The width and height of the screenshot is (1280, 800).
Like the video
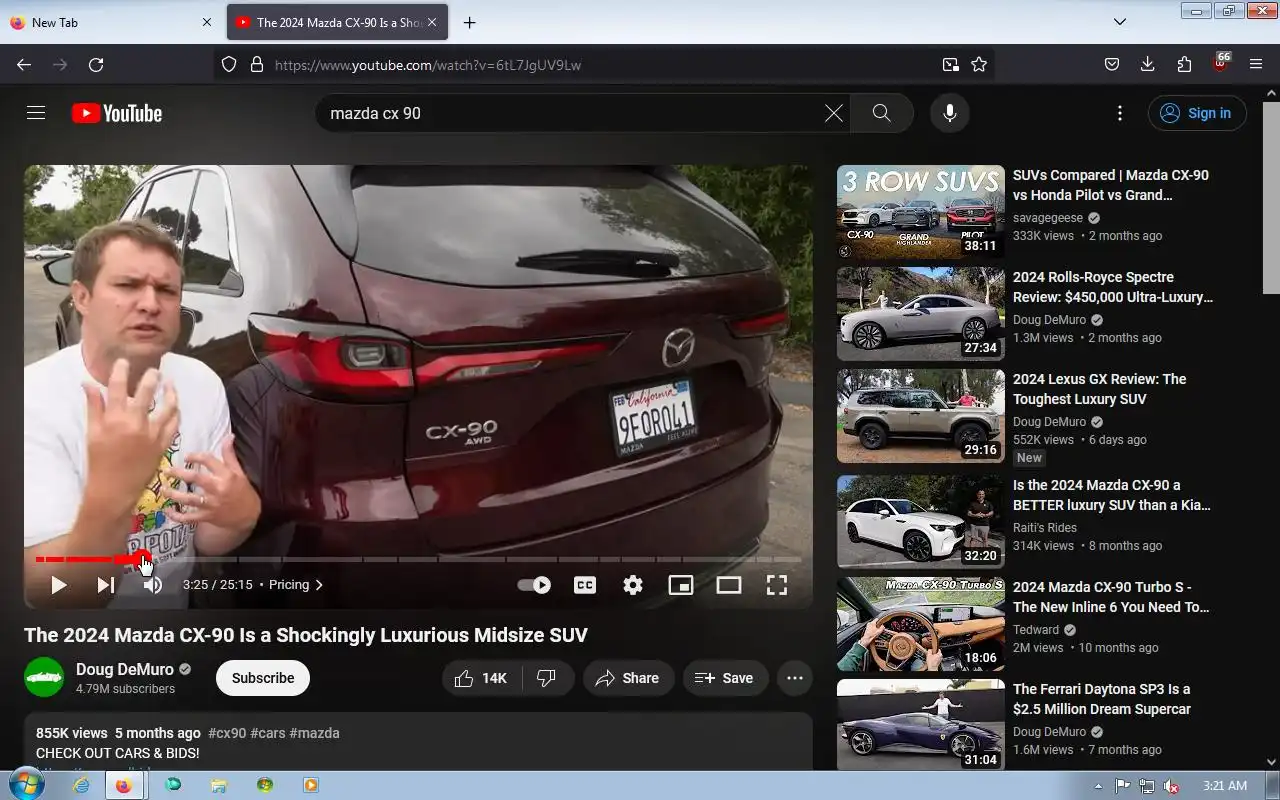point(482,678)
